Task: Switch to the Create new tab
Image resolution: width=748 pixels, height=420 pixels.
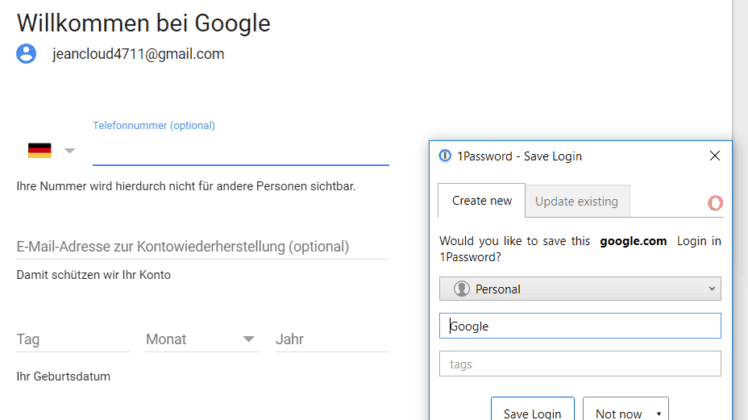Action: click(482, 201)
